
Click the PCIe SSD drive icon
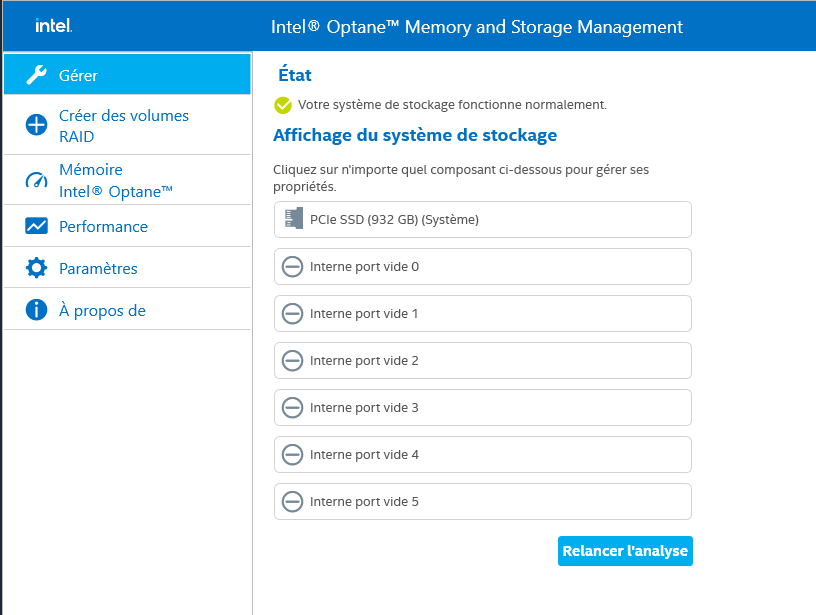coord(294,219)
